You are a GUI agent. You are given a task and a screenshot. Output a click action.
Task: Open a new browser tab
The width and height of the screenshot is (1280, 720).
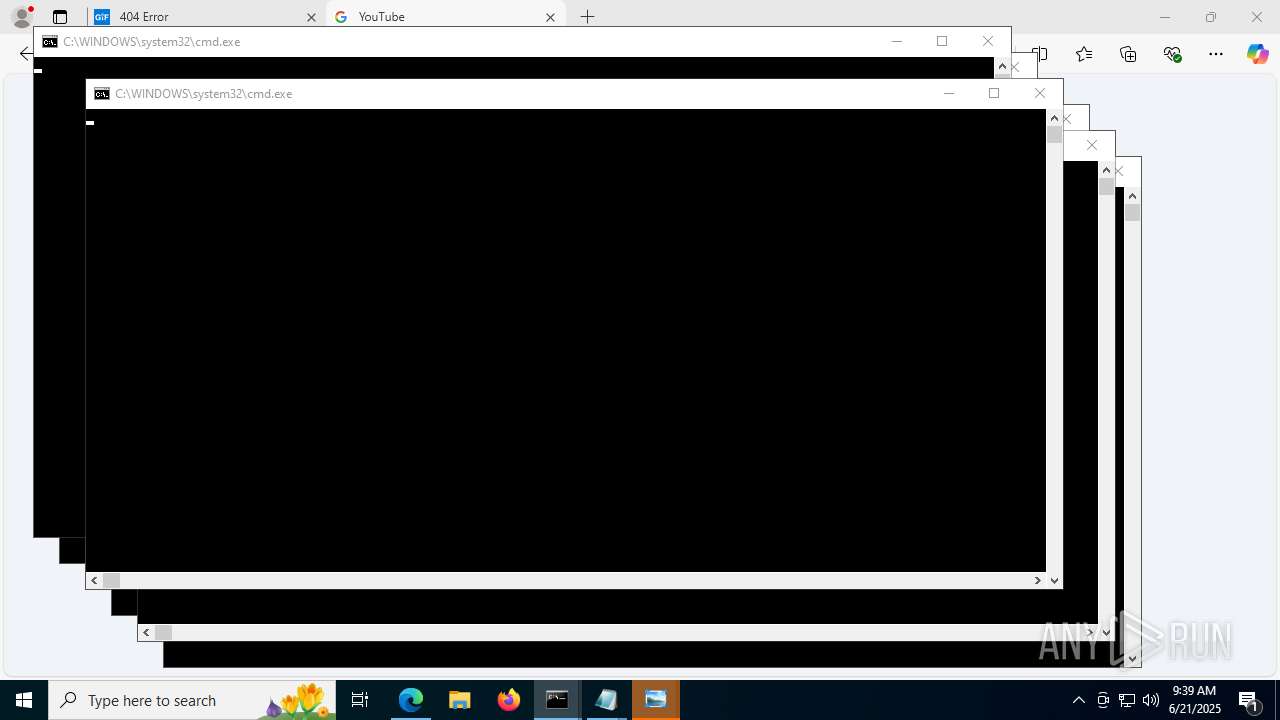[588, 17]
